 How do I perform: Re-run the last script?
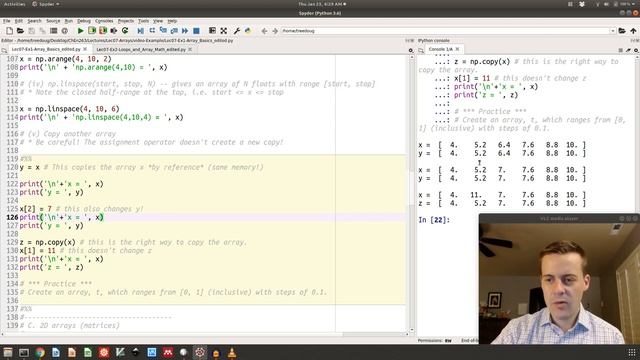[x=125, y=31]
